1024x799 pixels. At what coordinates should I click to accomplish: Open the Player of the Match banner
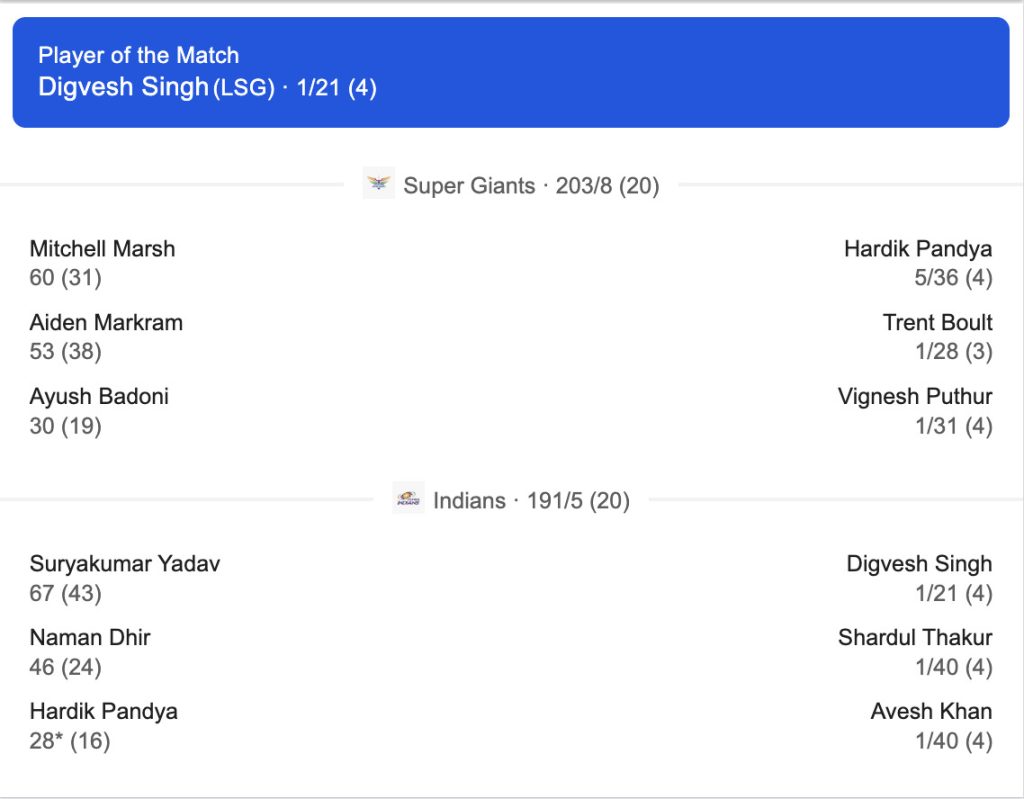[x=510, y=72]
